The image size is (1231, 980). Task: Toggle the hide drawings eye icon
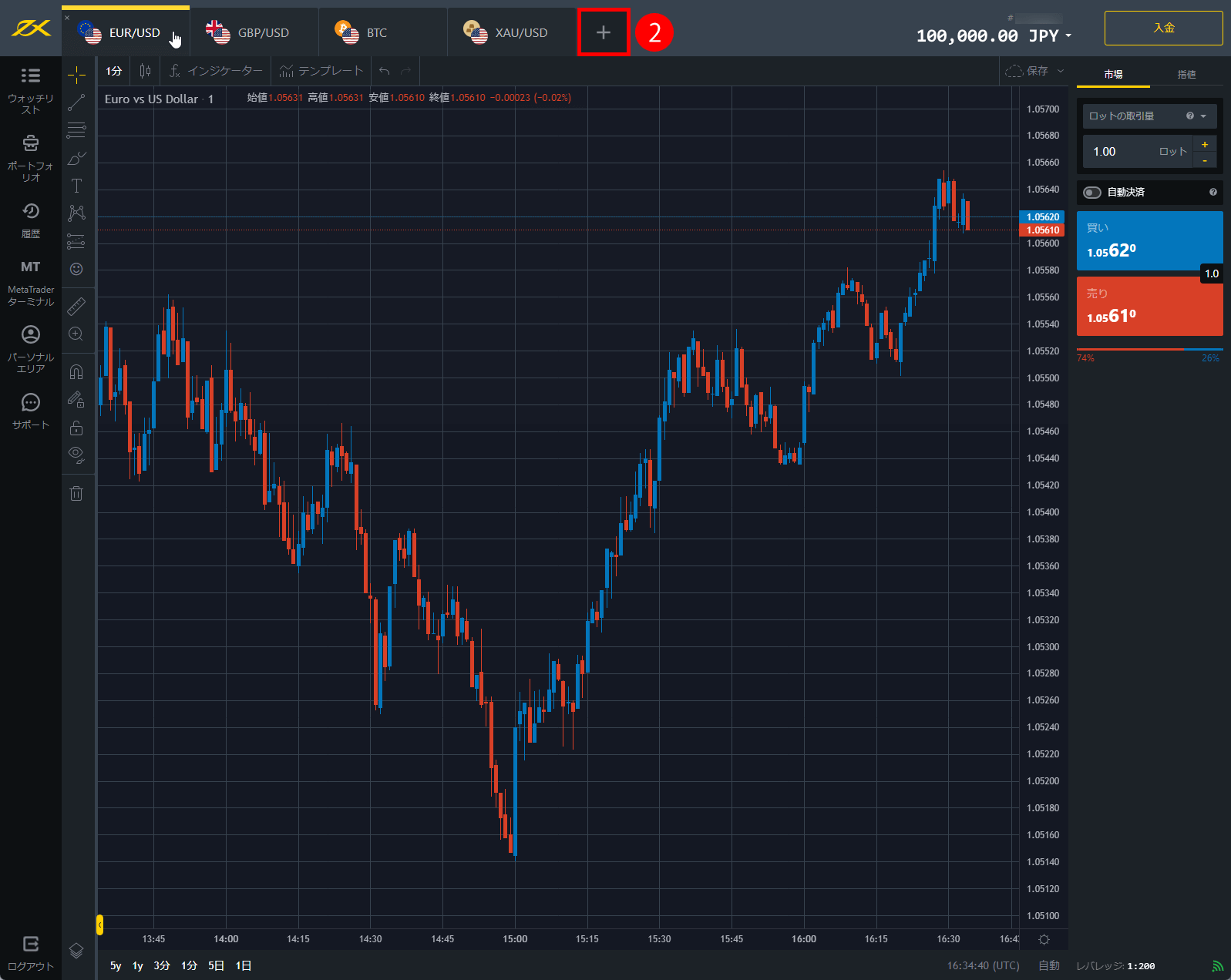click(76, 454)
